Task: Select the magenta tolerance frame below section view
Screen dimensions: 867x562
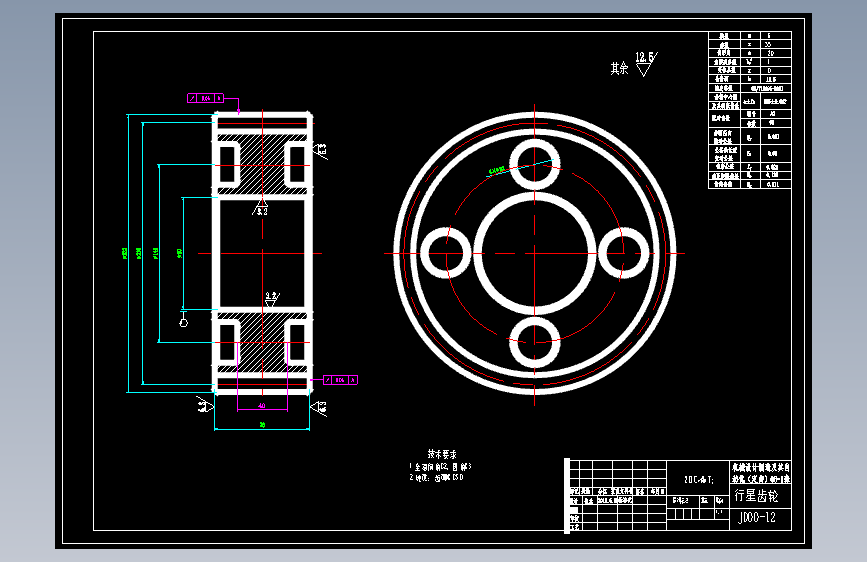Action: coord(340,380)
